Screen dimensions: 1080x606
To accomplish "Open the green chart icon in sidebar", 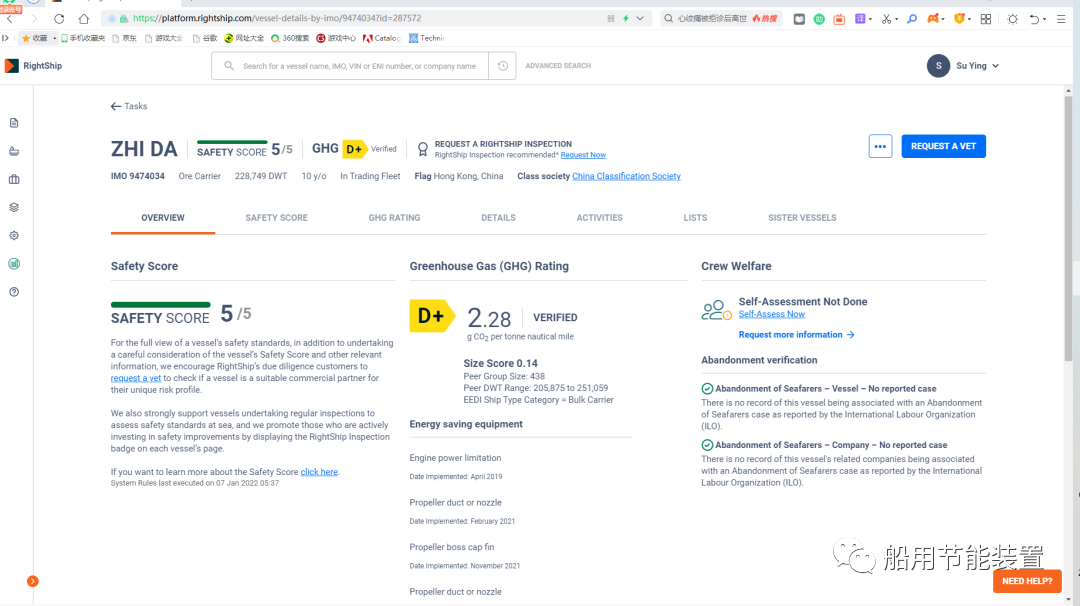I will pyautogui.click(x=14, y=264).
